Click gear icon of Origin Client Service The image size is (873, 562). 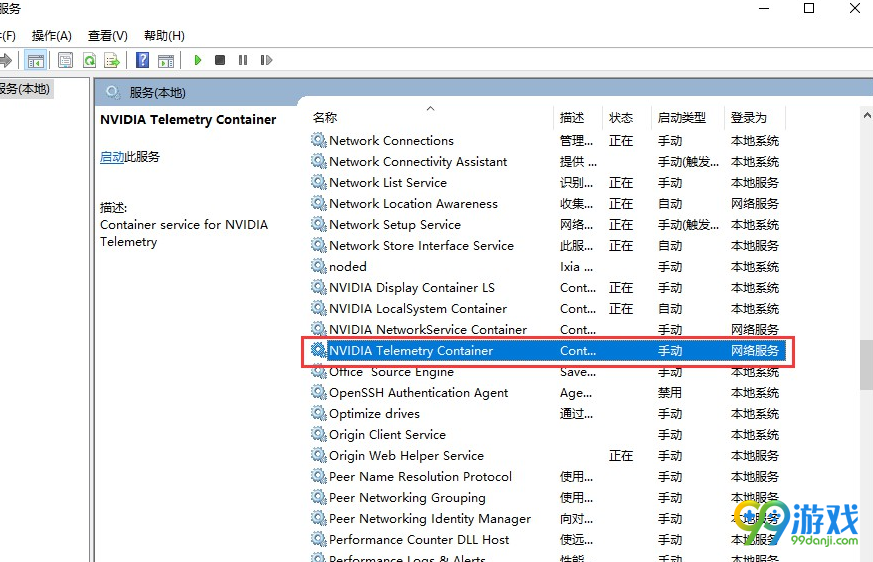click(x=318, y=434)
